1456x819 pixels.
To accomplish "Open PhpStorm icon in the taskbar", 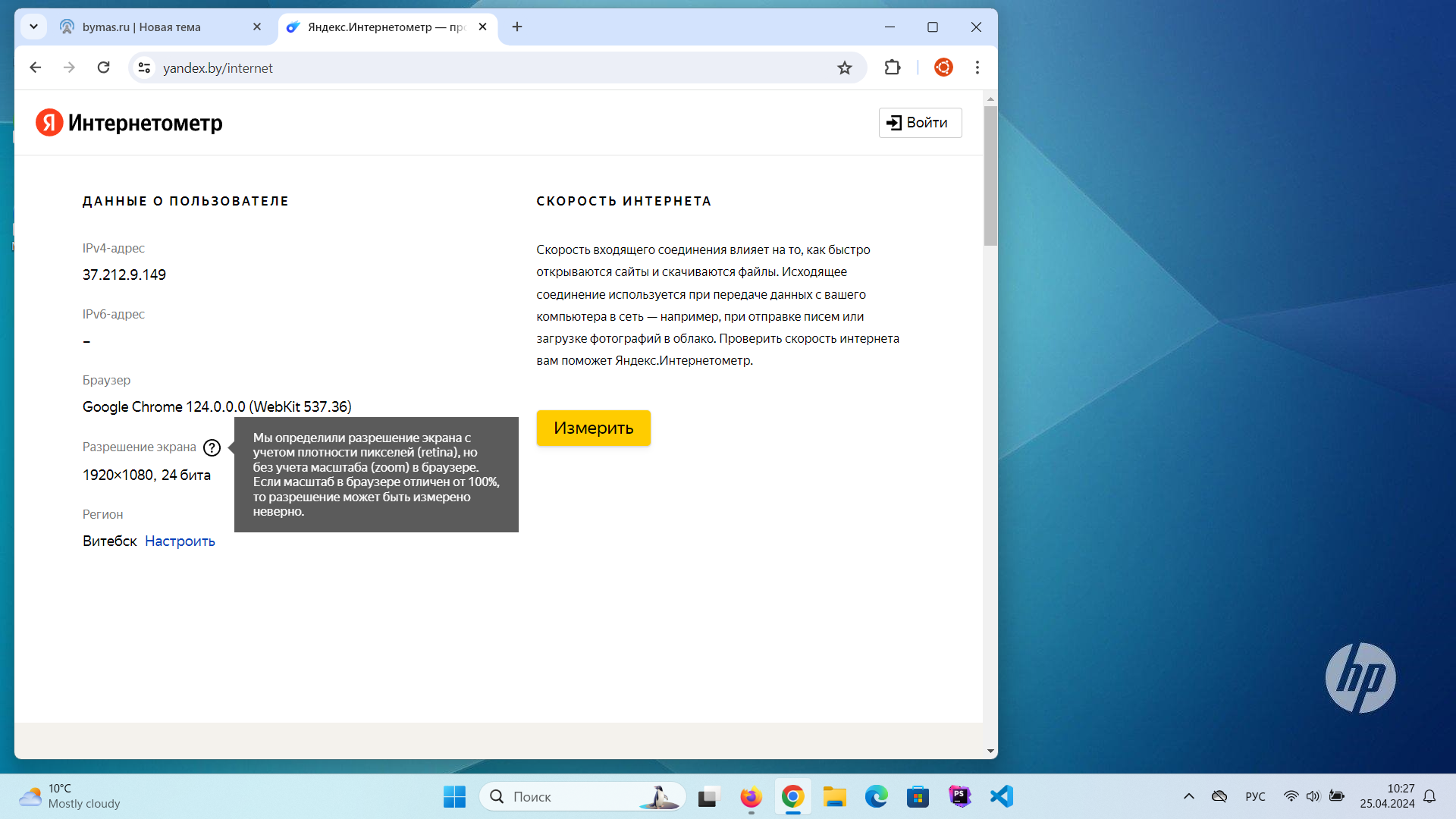I will pos(960,796).
